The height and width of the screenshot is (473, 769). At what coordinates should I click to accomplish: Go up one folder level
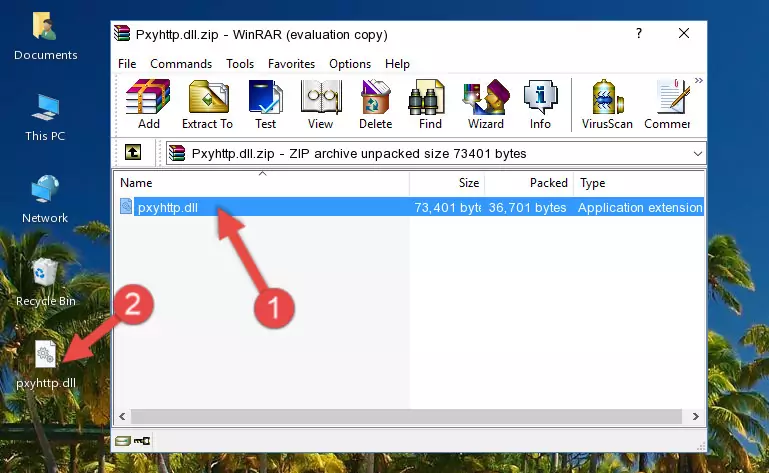pos(133,152)
